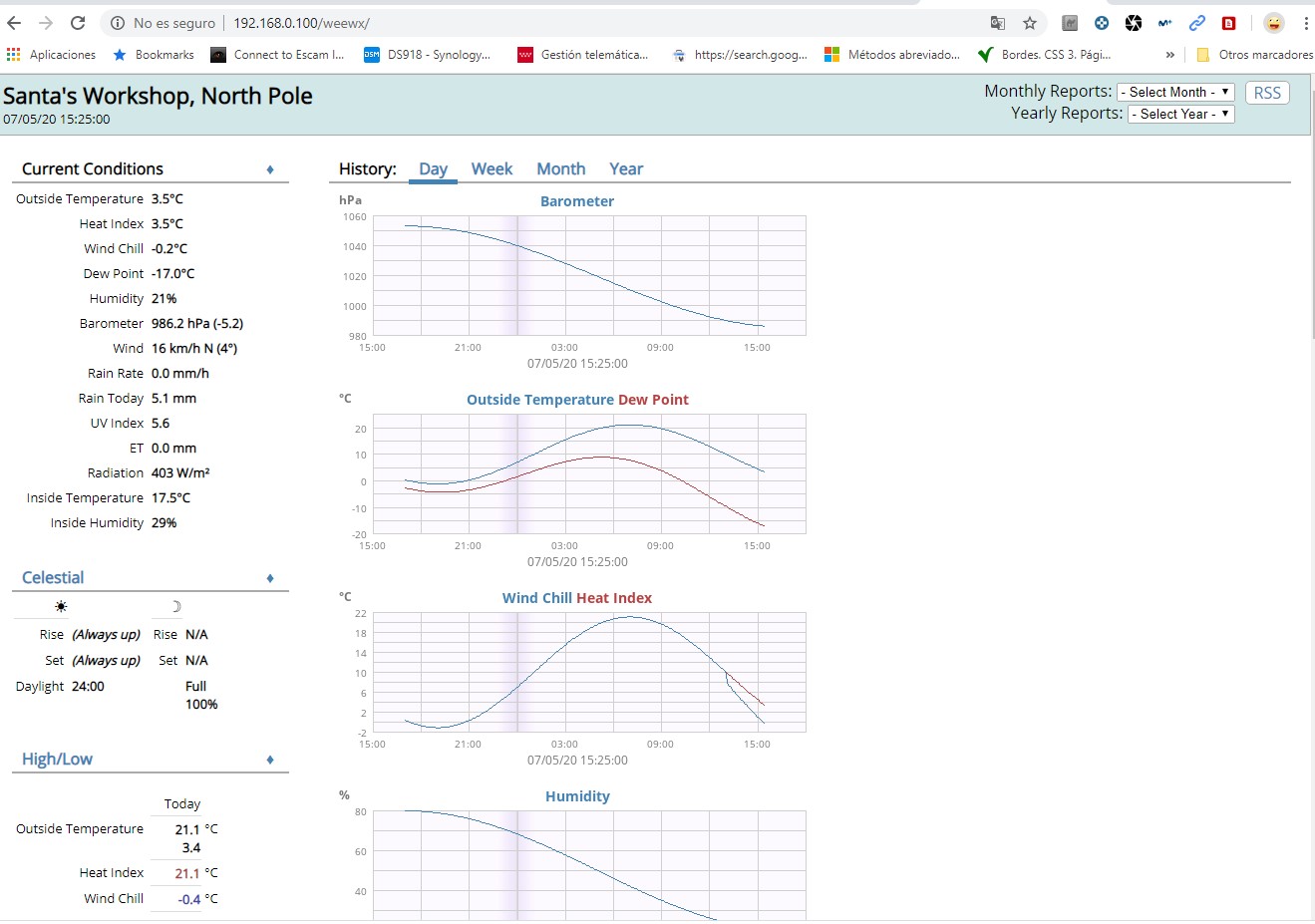Collapse the Current Conditions section diamond
The image size is (1315, 924).
270,169
